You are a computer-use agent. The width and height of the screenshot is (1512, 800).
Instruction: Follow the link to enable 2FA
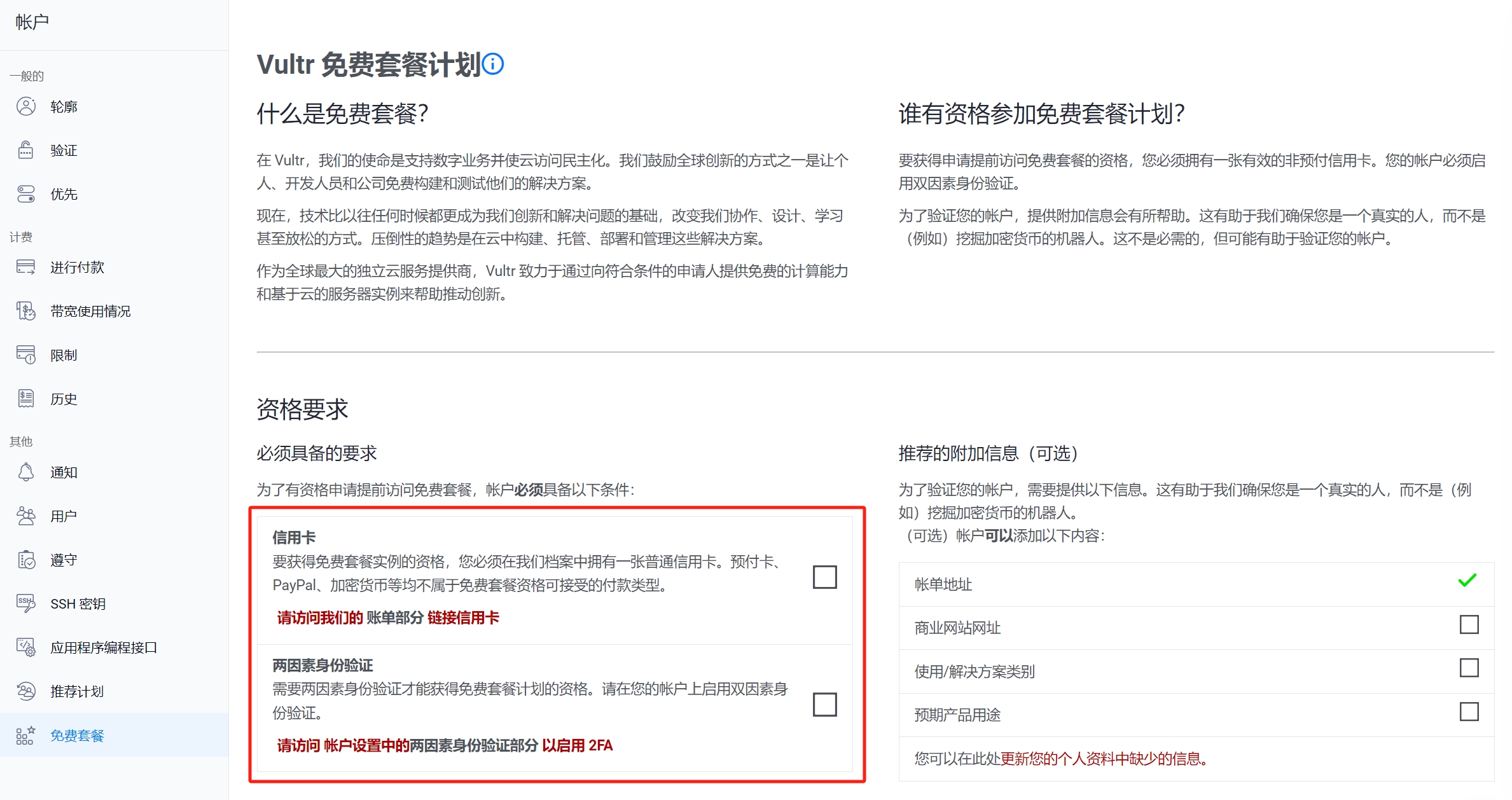point(445,745)
